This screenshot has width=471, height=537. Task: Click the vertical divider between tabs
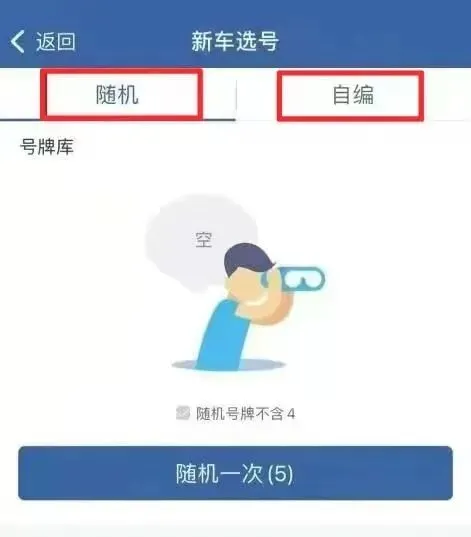[x=236, y=95]
